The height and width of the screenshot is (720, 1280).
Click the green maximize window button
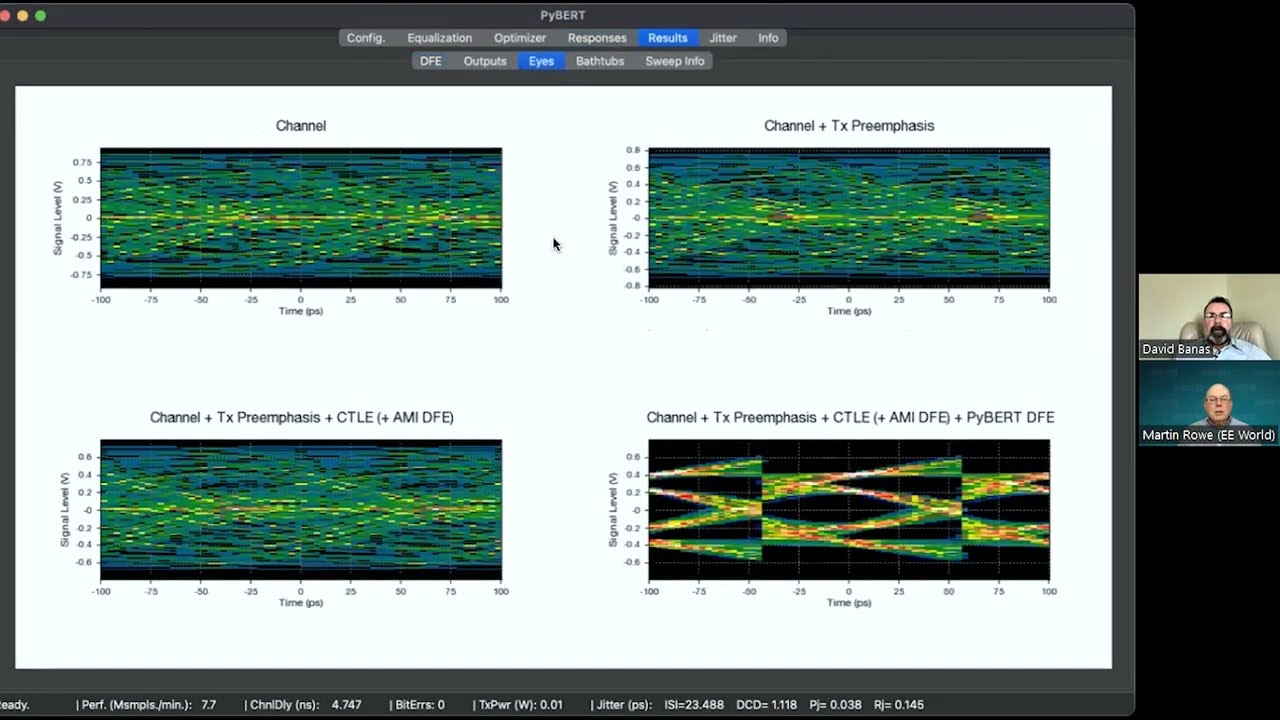pos(40,15)
